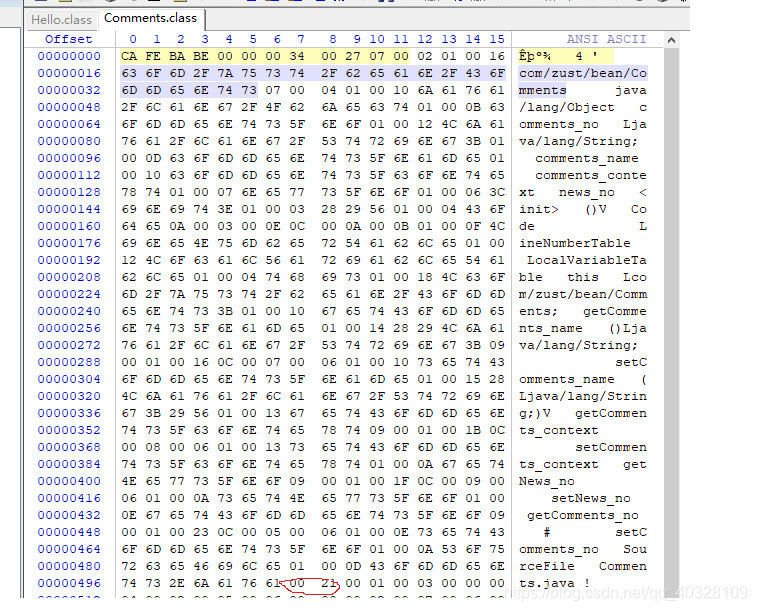The height and width of the screenshot is (611, 757).
Task: Select the Comments.class tab
Action: pos(151,18)
